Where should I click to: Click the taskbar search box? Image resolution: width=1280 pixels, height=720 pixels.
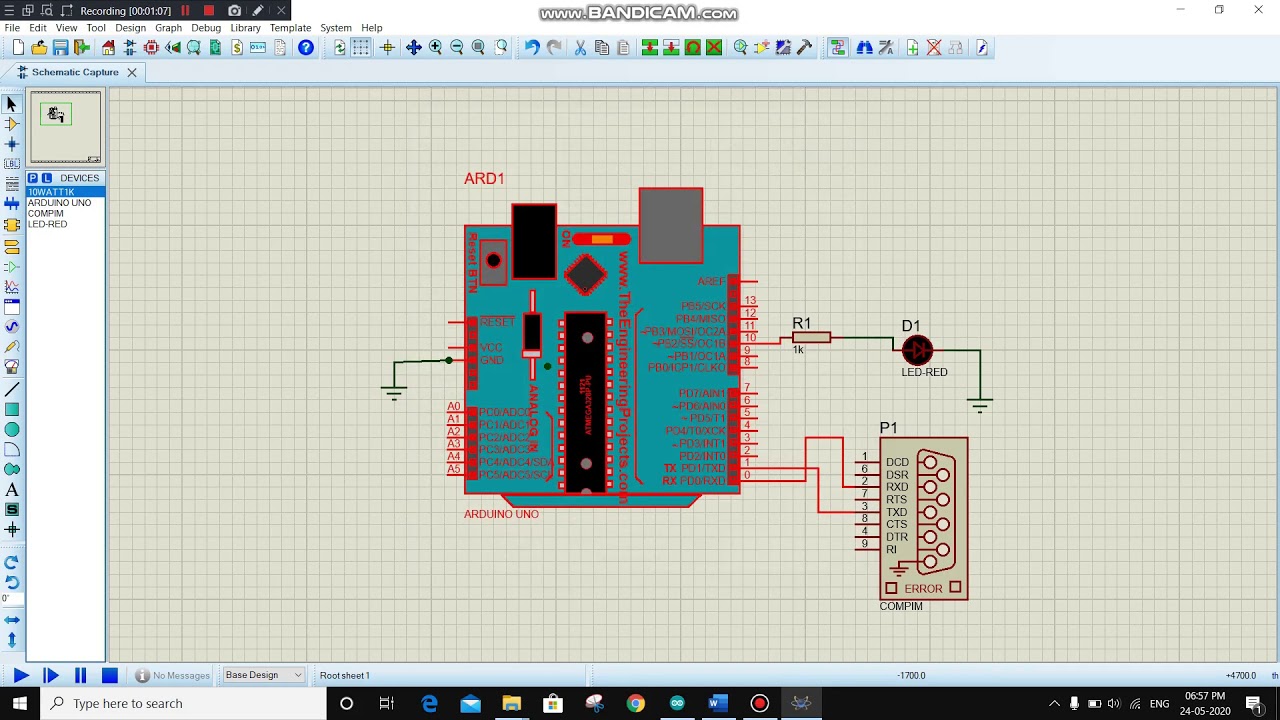pos(184,704)
